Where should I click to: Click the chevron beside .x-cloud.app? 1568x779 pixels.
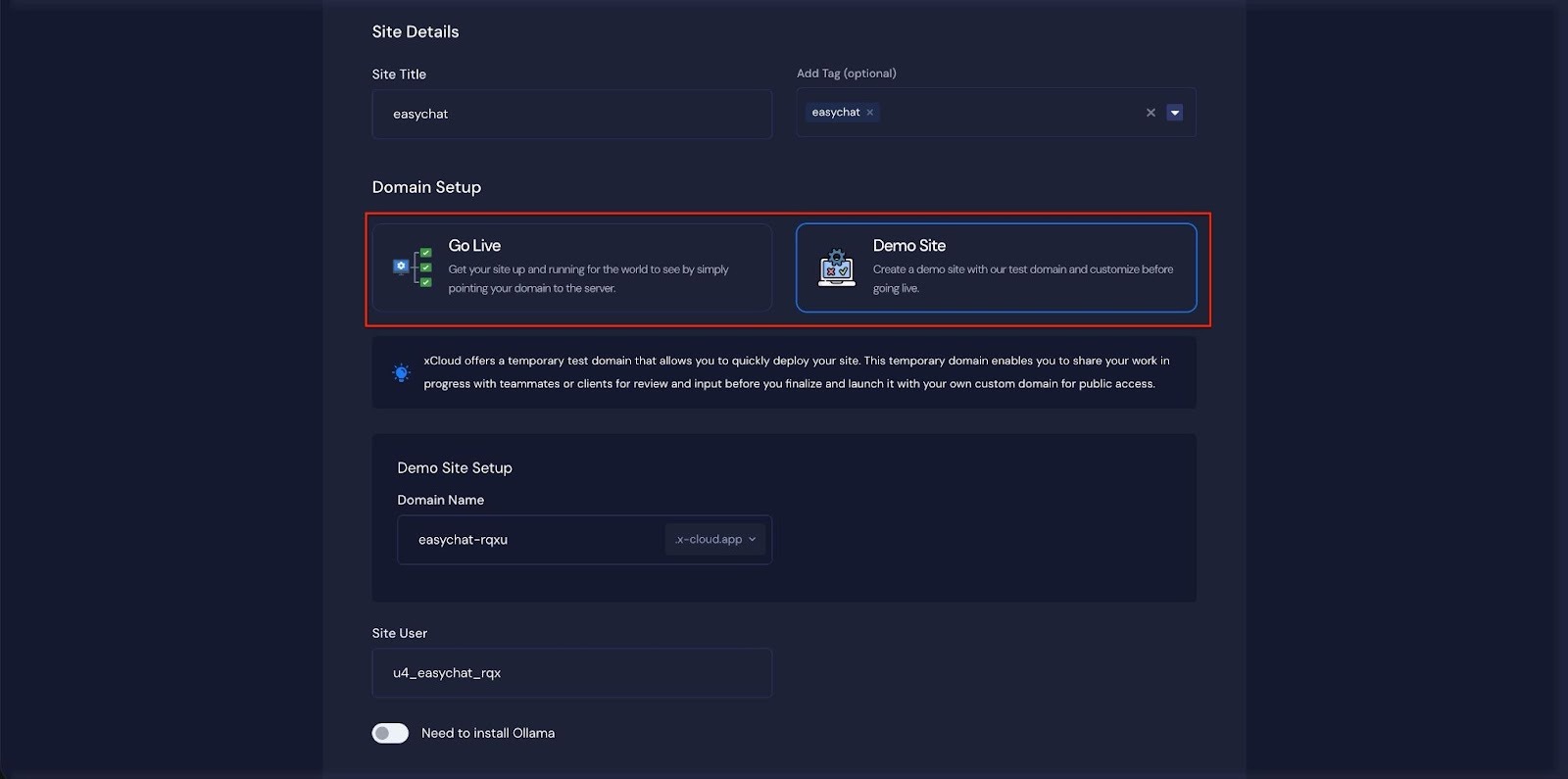753,540
